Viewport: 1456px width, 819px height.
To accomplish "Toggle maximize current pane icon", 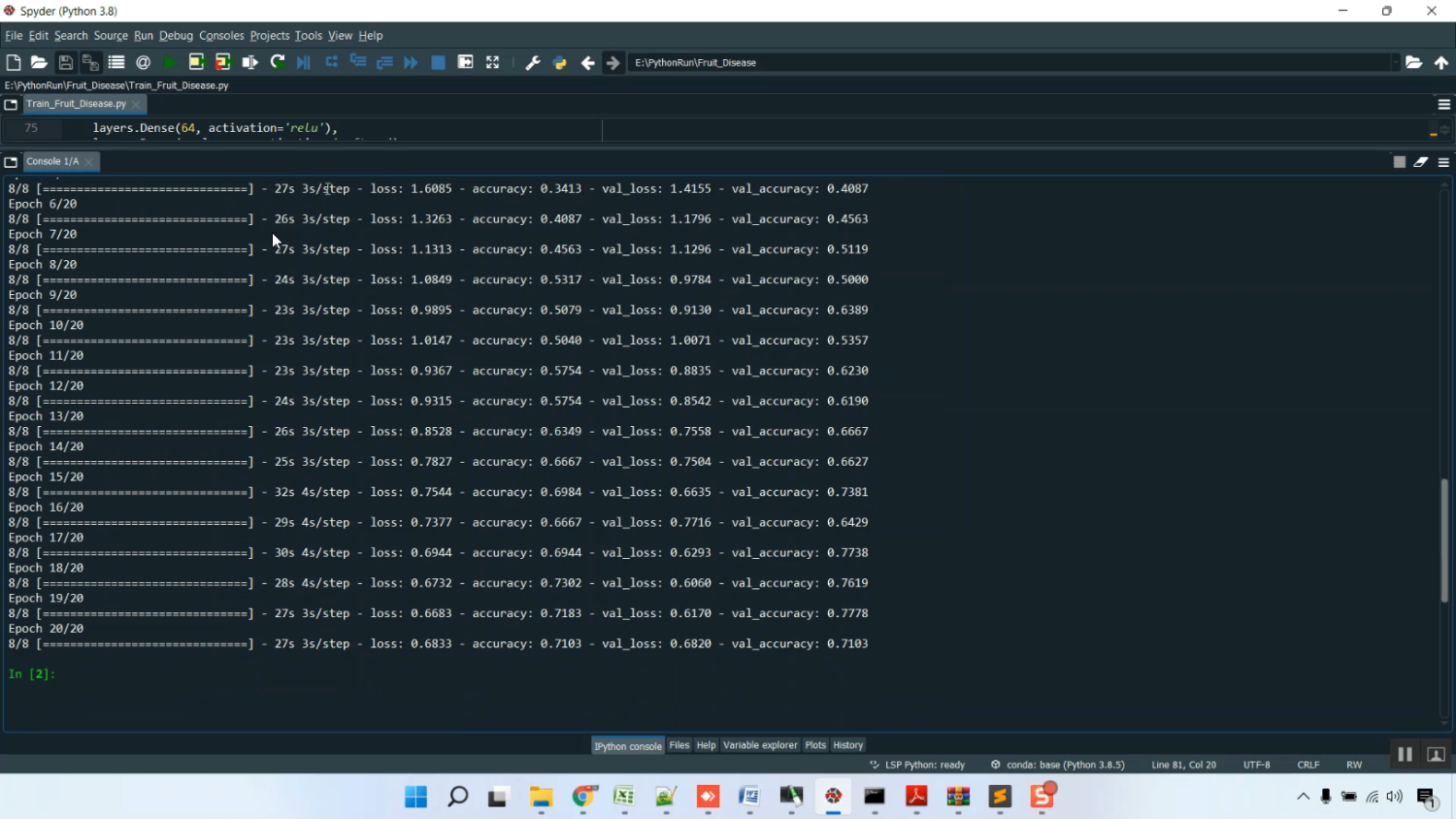I will coord(493,63).
